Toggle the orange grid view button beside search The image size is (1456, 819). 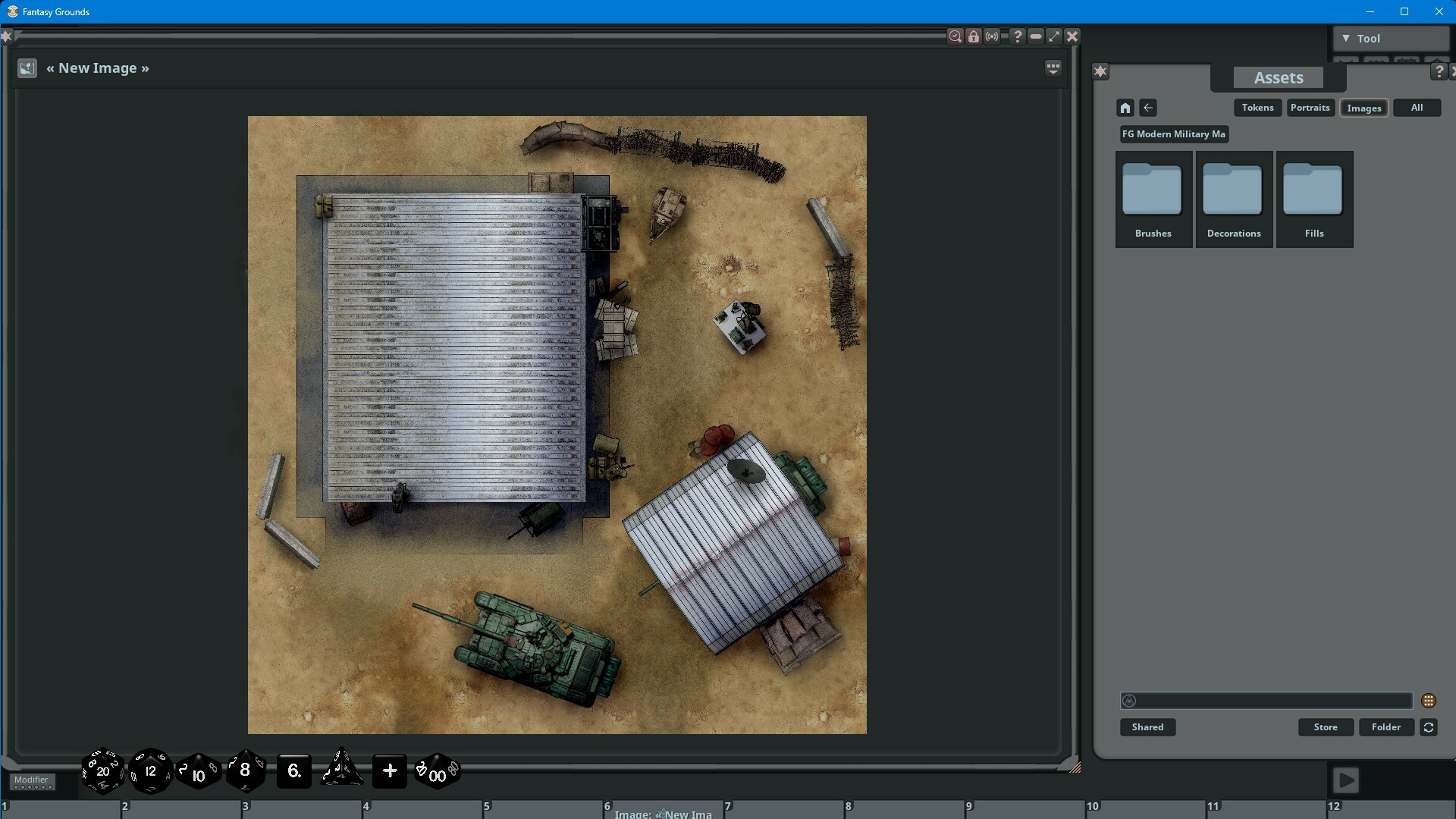[x=1429, y=701]
